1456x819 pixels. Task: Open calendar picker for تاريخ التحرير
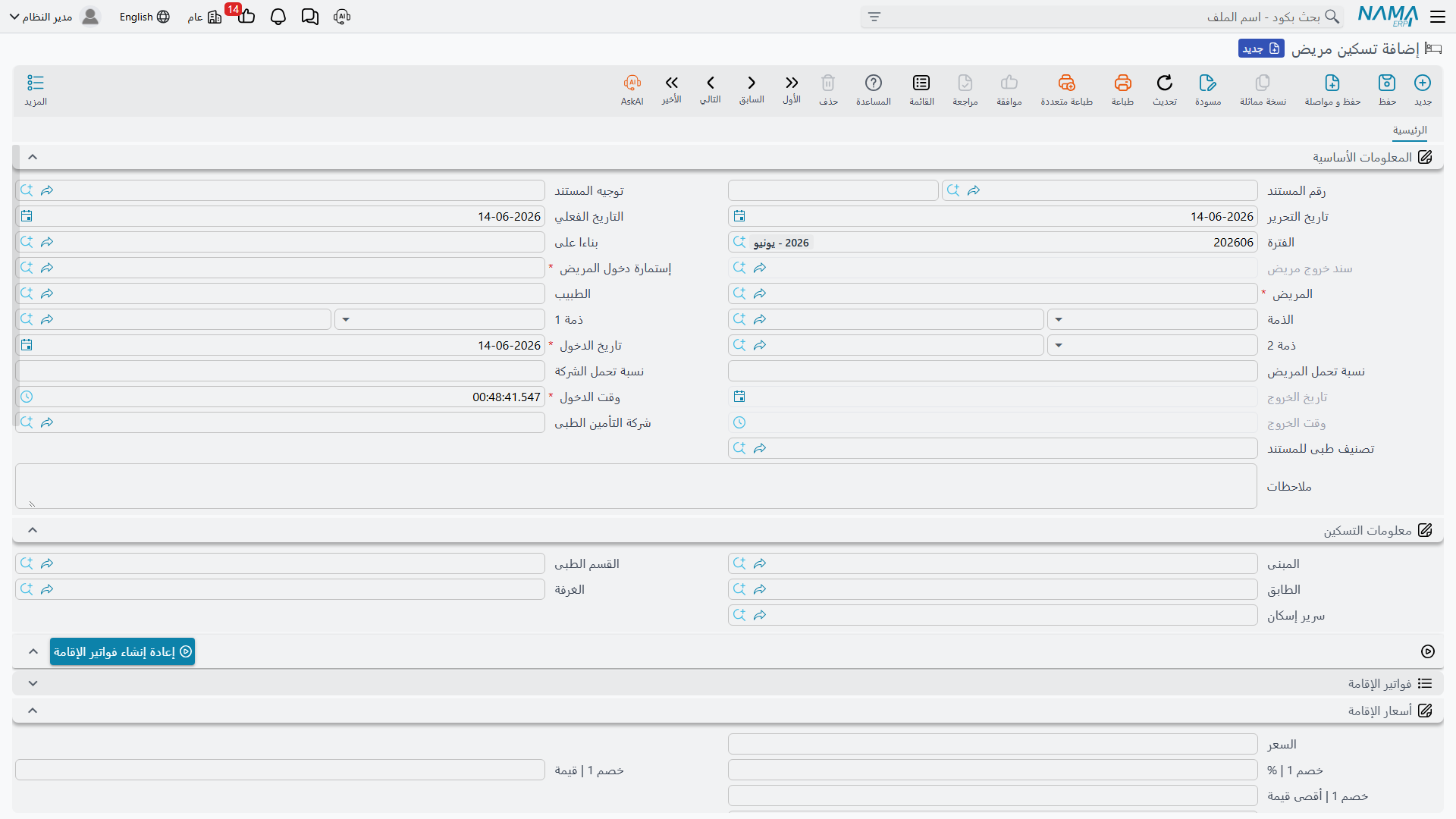739,216
